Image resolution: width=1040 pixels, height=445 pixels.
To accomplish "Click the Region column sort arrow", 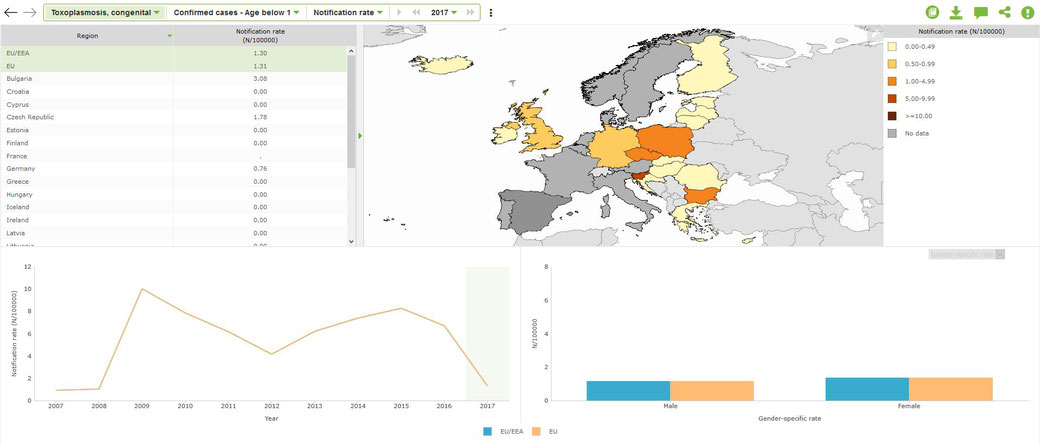I will pos(170,36).
